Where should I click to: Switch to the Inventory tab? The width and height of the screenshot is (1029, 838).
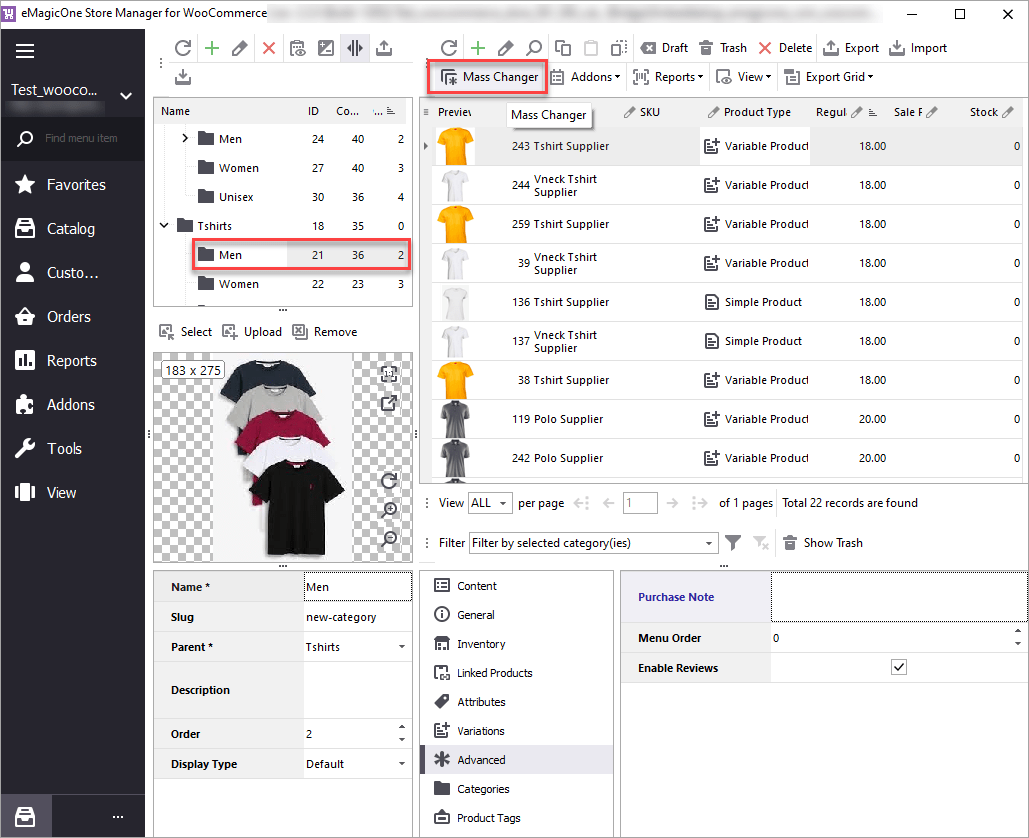click(x=481, y=644)
